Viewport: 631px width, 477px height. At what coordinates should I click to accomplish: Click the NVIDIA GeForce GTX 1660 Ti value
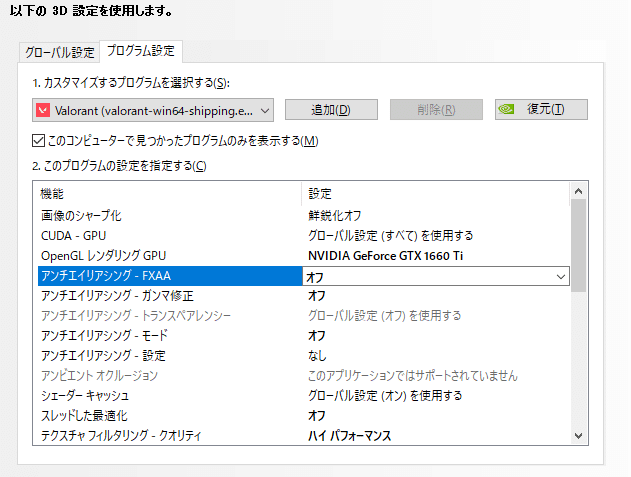point(386,256)
